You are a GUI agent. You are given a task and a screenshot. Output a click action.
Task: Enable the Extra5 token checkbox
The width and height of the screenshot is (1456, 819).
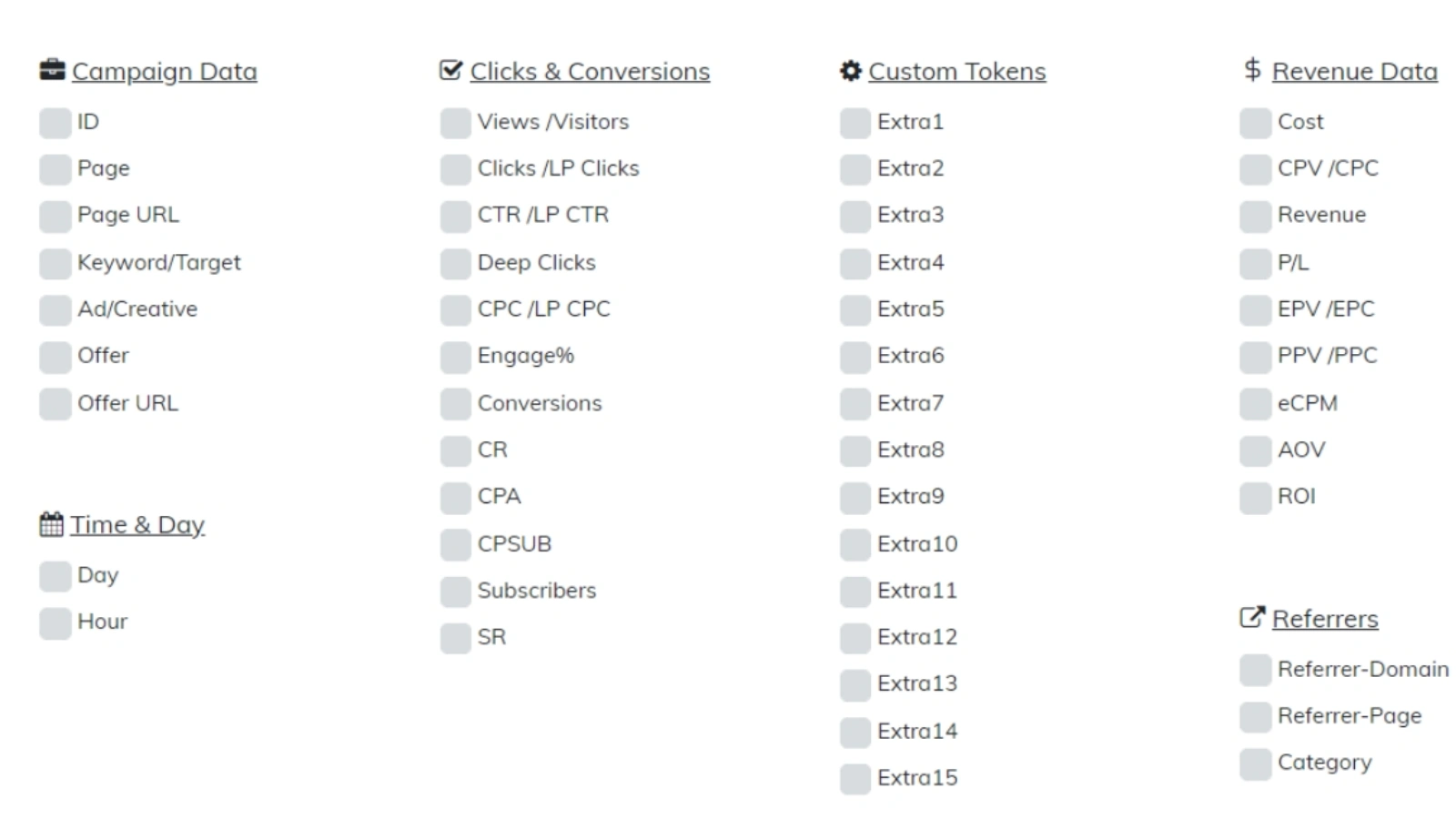tap(855, 310)
